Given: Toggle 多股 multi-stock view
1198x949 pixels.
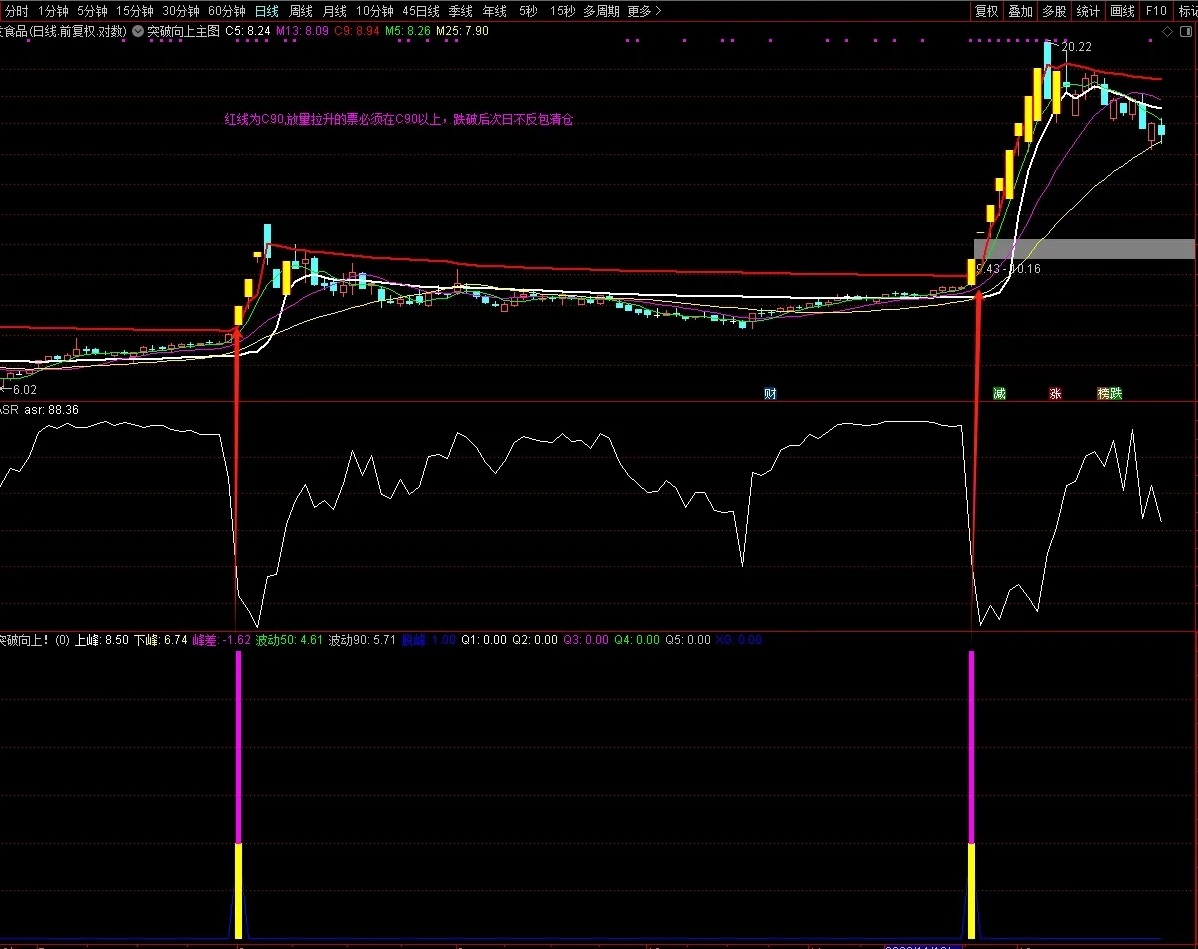Looking at the screenshot, I should click(1054, 11).
